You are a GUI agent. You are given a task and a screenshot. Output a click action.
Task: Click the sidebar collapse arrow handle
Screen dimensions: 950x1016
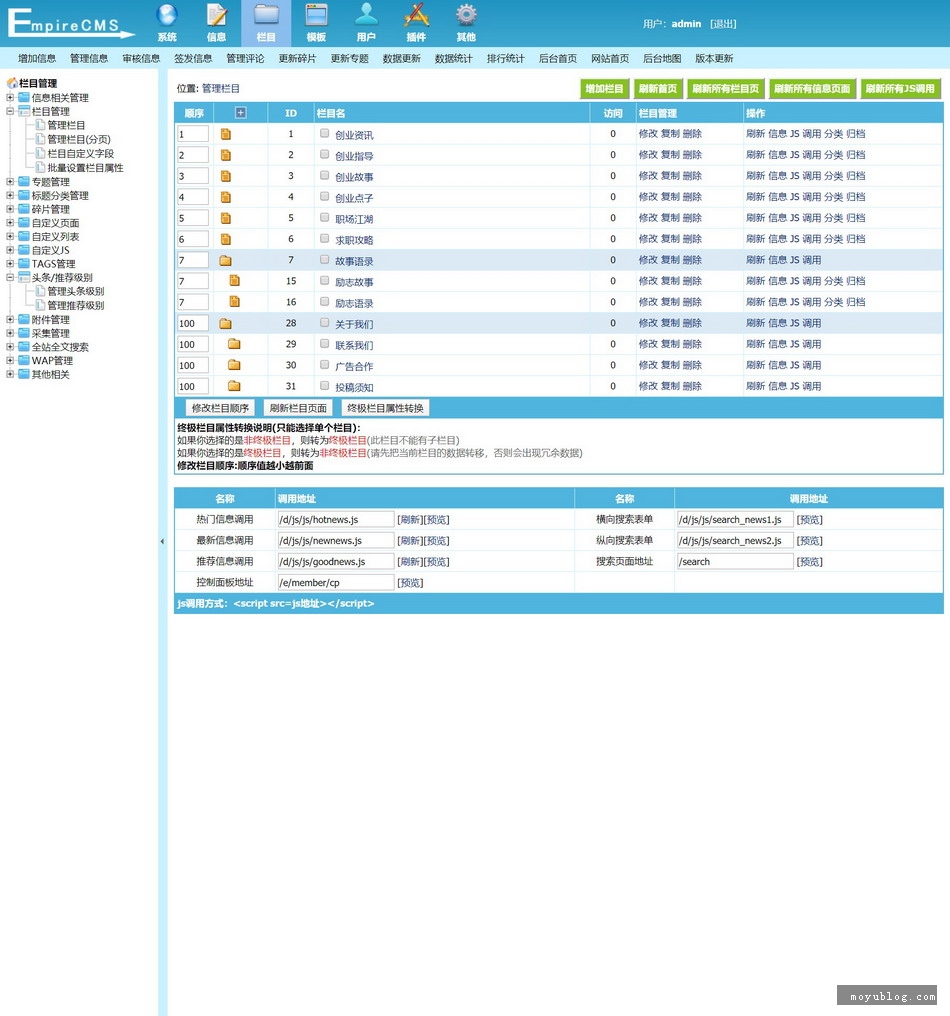(x=162, y=541)
